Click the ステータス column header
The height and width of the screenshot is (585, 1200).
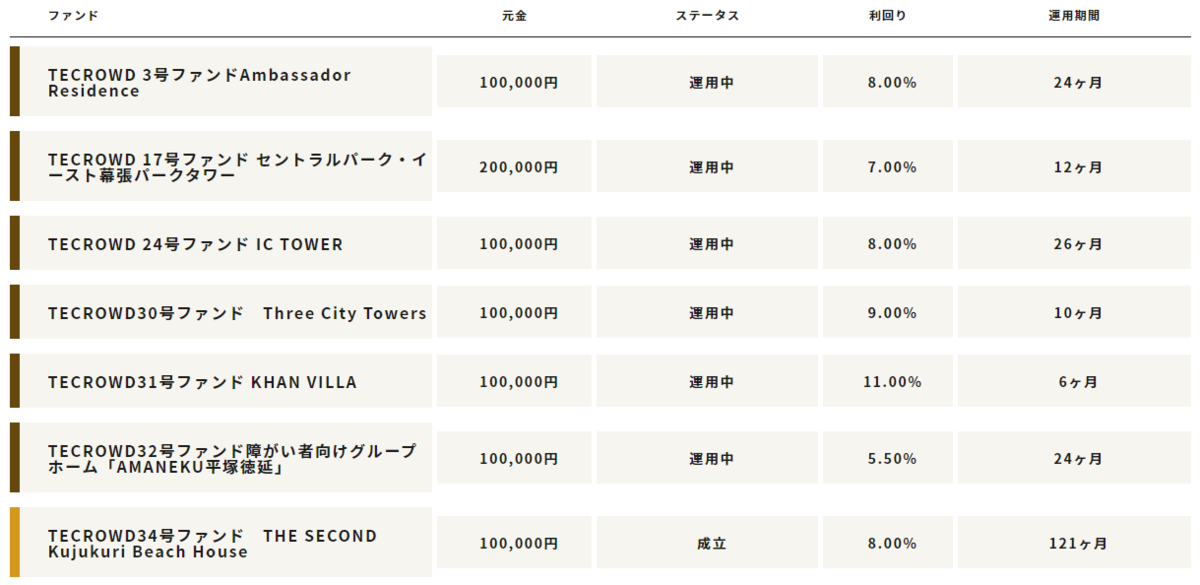(x=707, y=16)
